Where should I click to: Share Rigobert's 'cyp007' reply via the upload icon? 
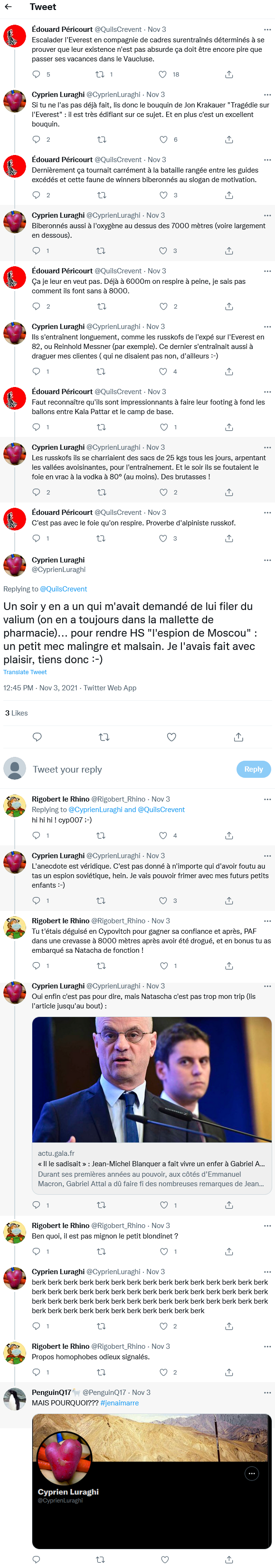[x=228, y=835]
